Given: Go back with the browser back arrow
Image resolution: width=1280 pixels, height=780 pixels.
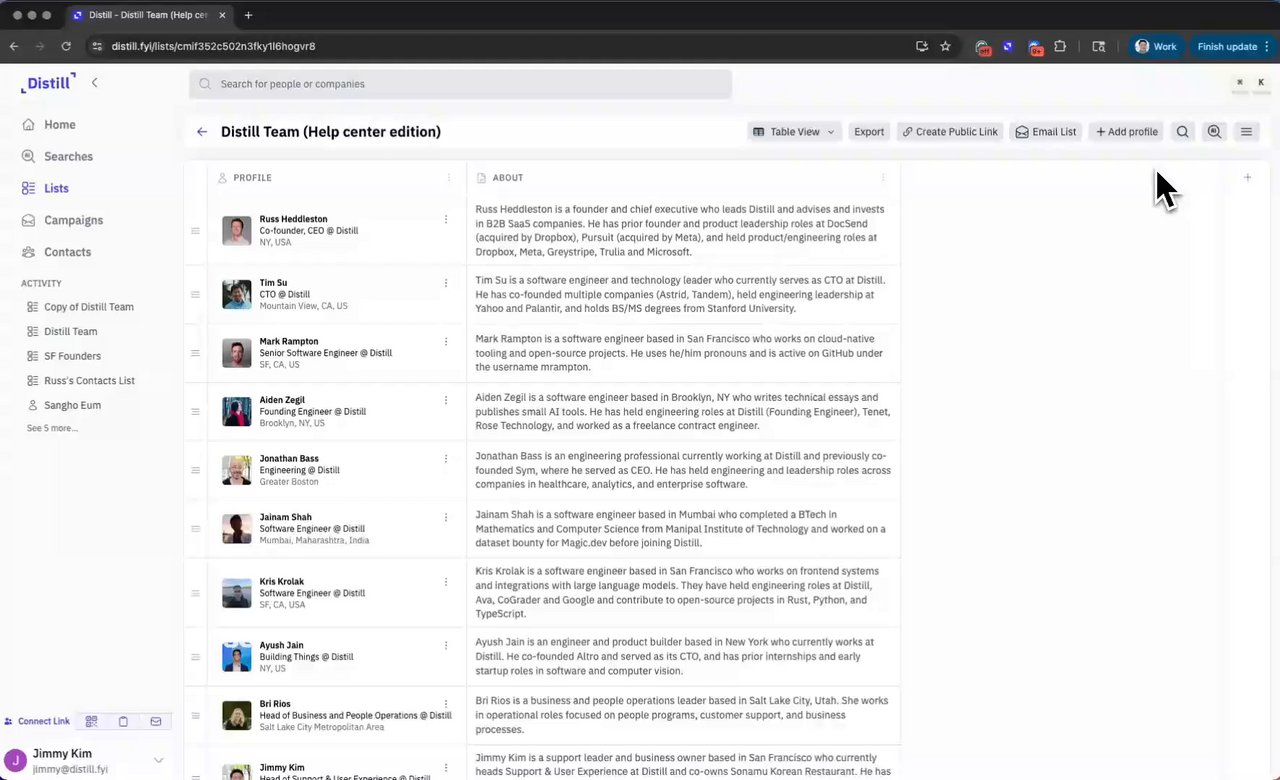Looking at the screenshot, I should [14, 46].
